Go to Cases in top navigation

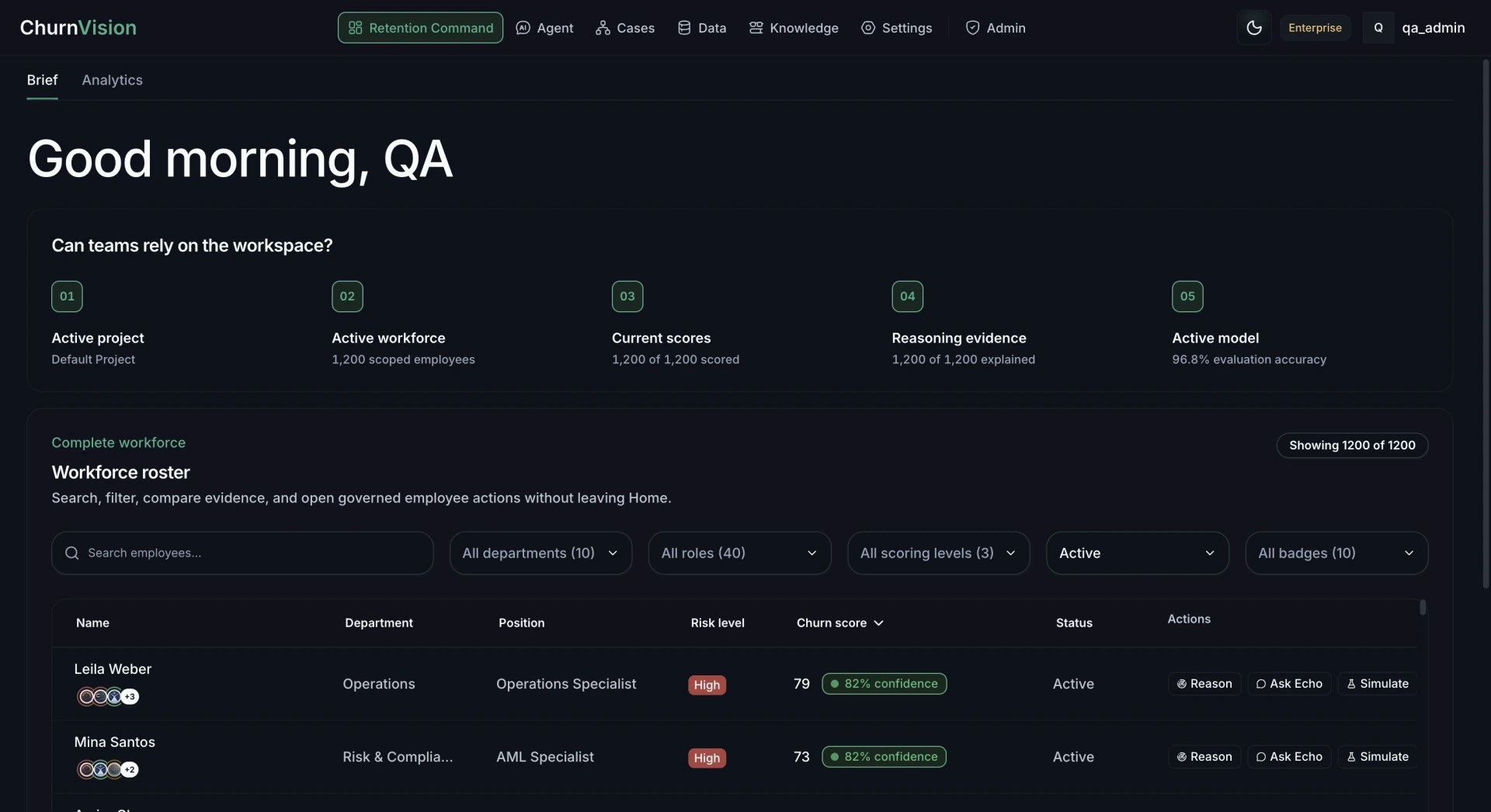click(625, 28)
